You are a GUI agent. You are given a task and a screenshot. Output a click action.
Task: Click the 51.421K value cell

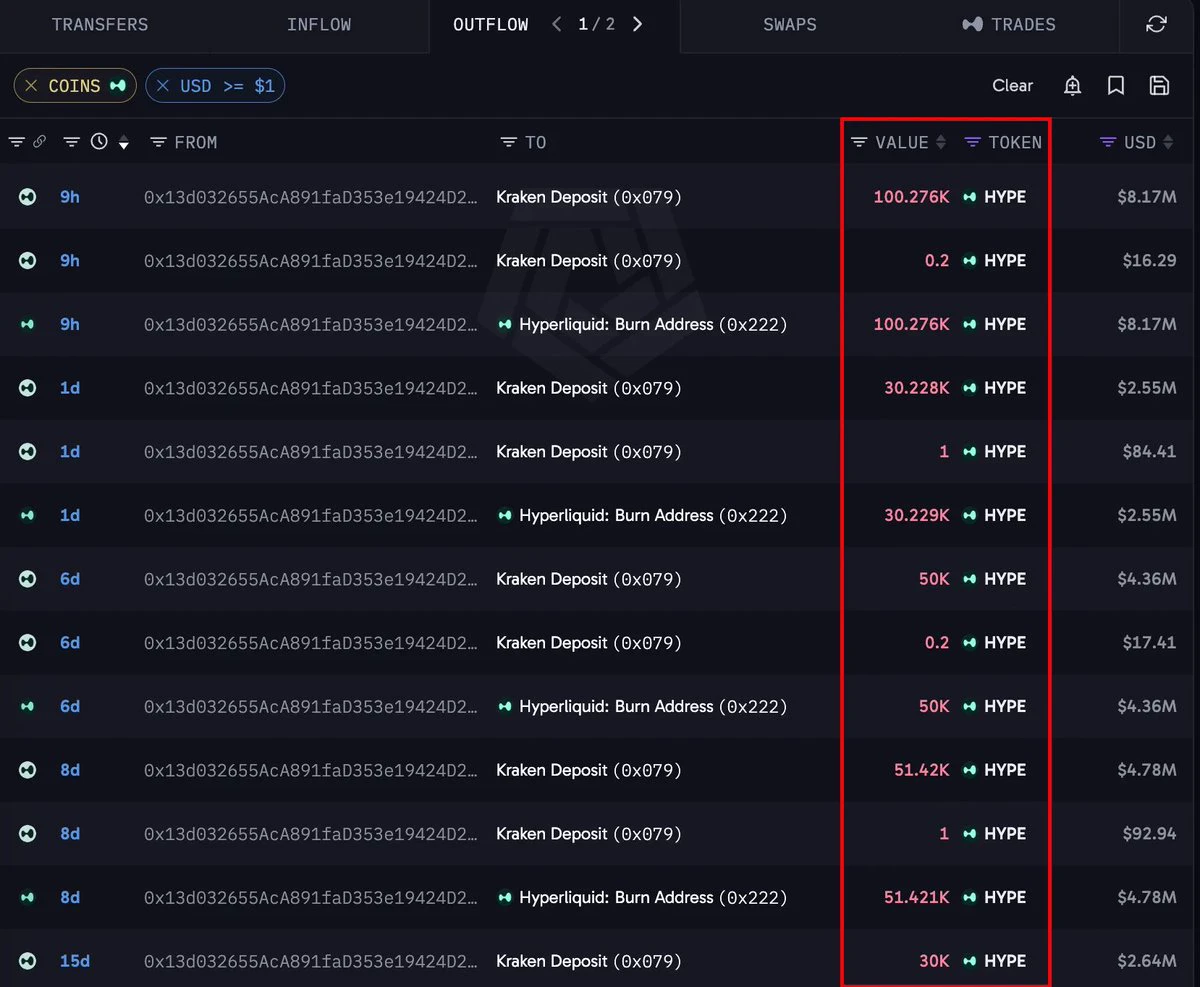pos(917,898)
